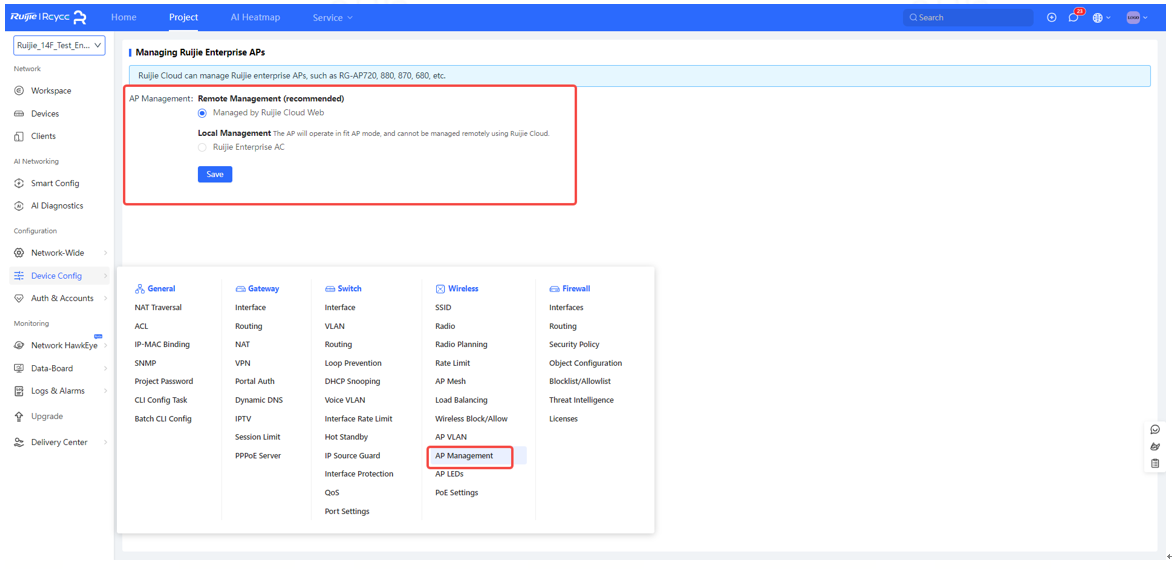1172x569 pixels.
Task: Open DHCP Snooping under Switch
Action: click(x=352, y=381)
